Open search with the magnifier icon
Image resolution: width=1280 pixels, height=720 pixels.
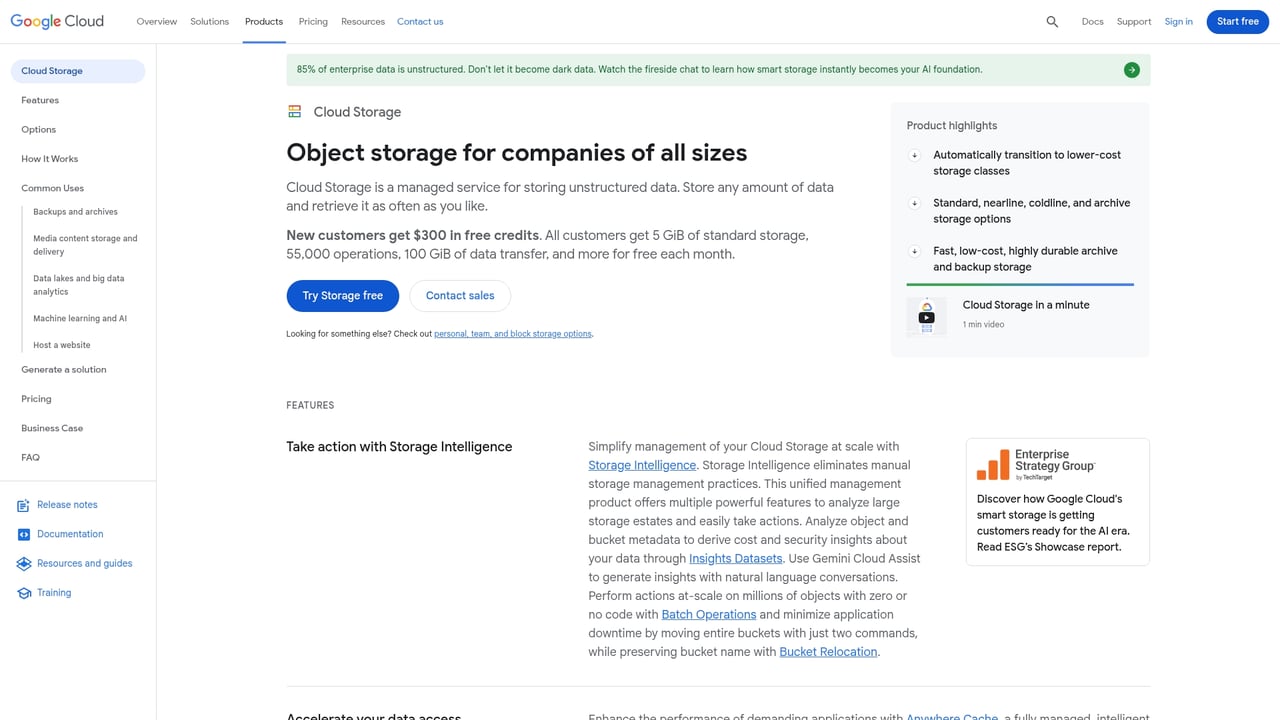coord(1051,21)
